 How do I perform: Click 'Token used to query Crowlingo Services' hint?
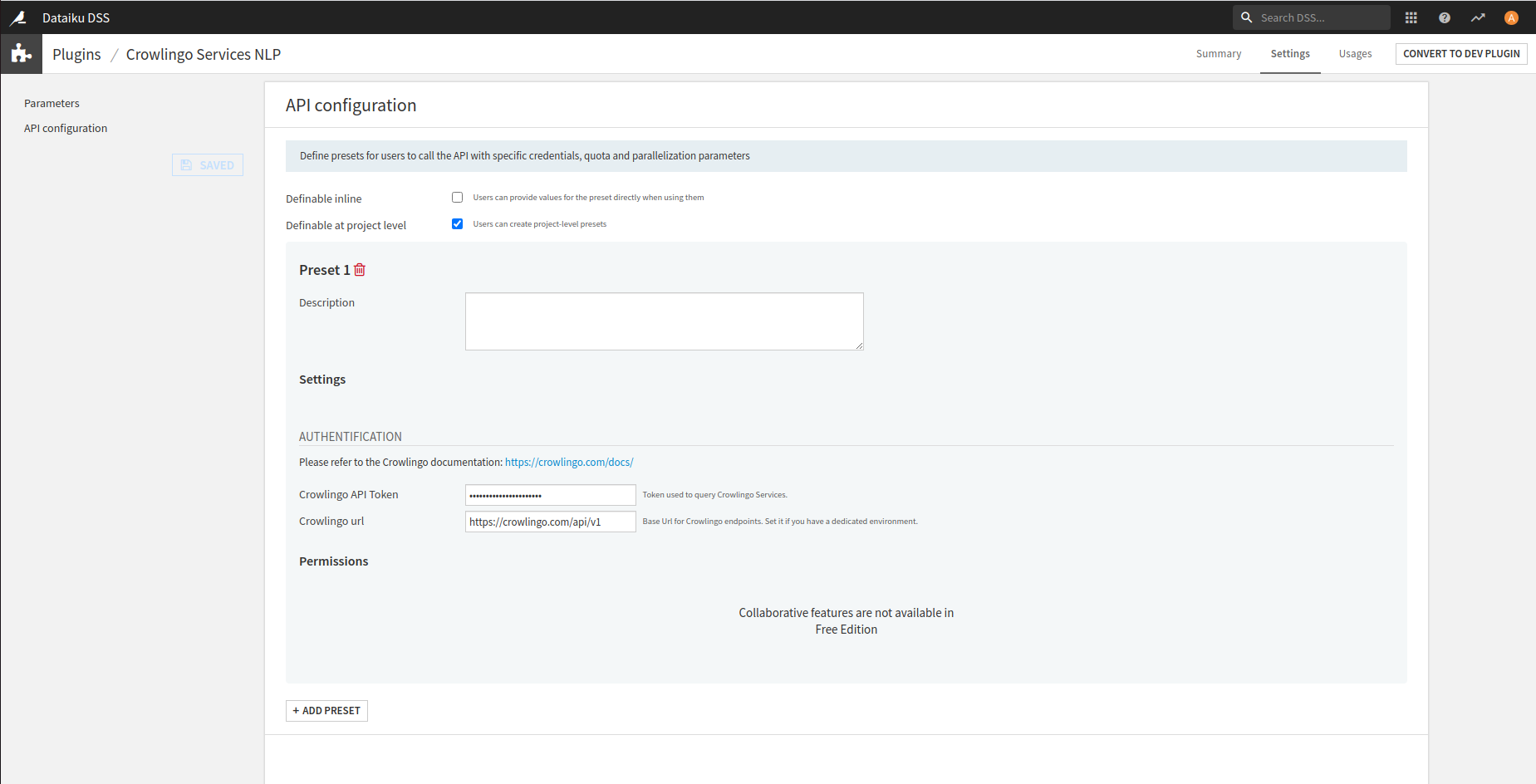[x=714, y=495]
